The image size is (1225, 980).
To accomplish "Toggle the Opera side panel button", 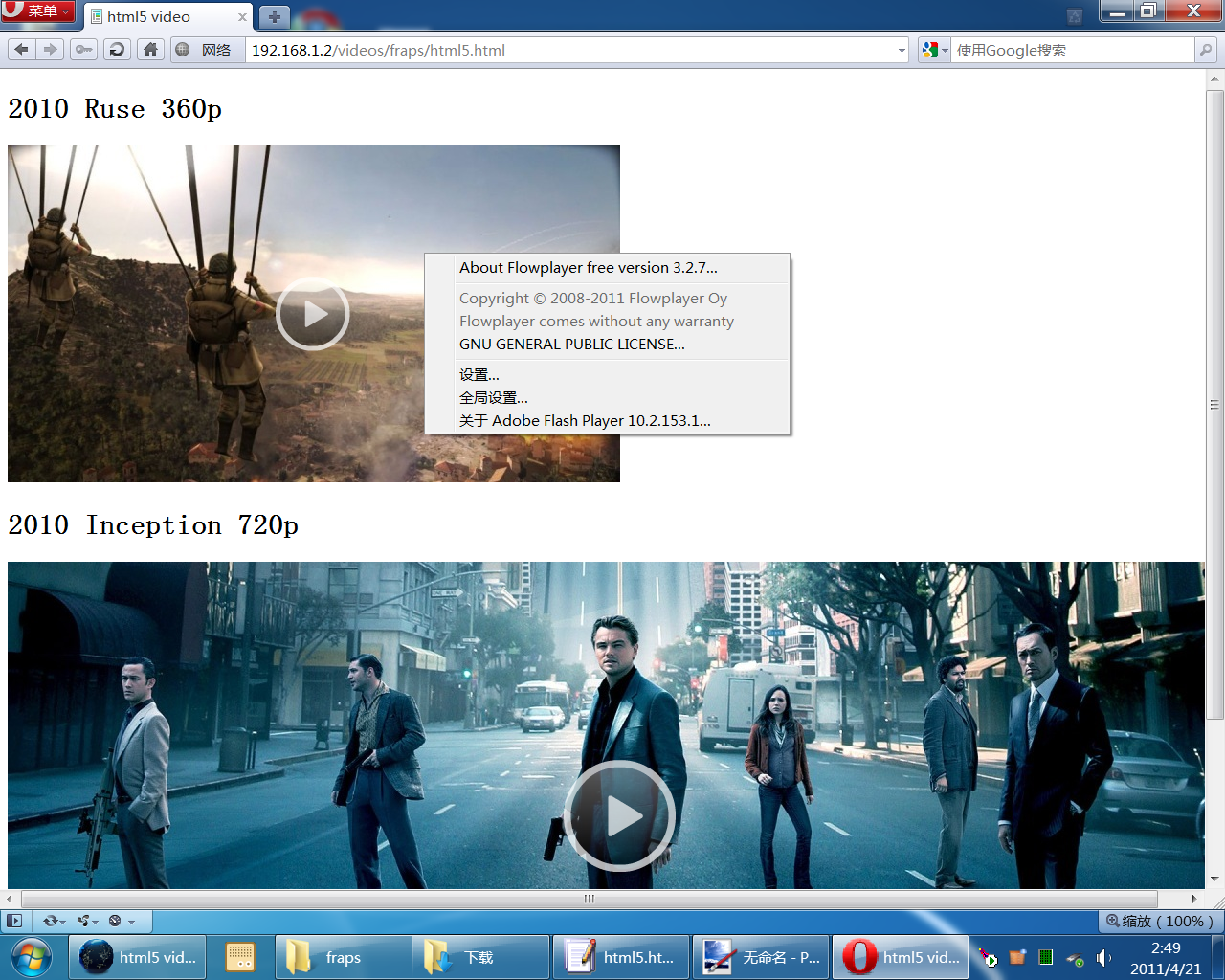I will pos(14,921).
